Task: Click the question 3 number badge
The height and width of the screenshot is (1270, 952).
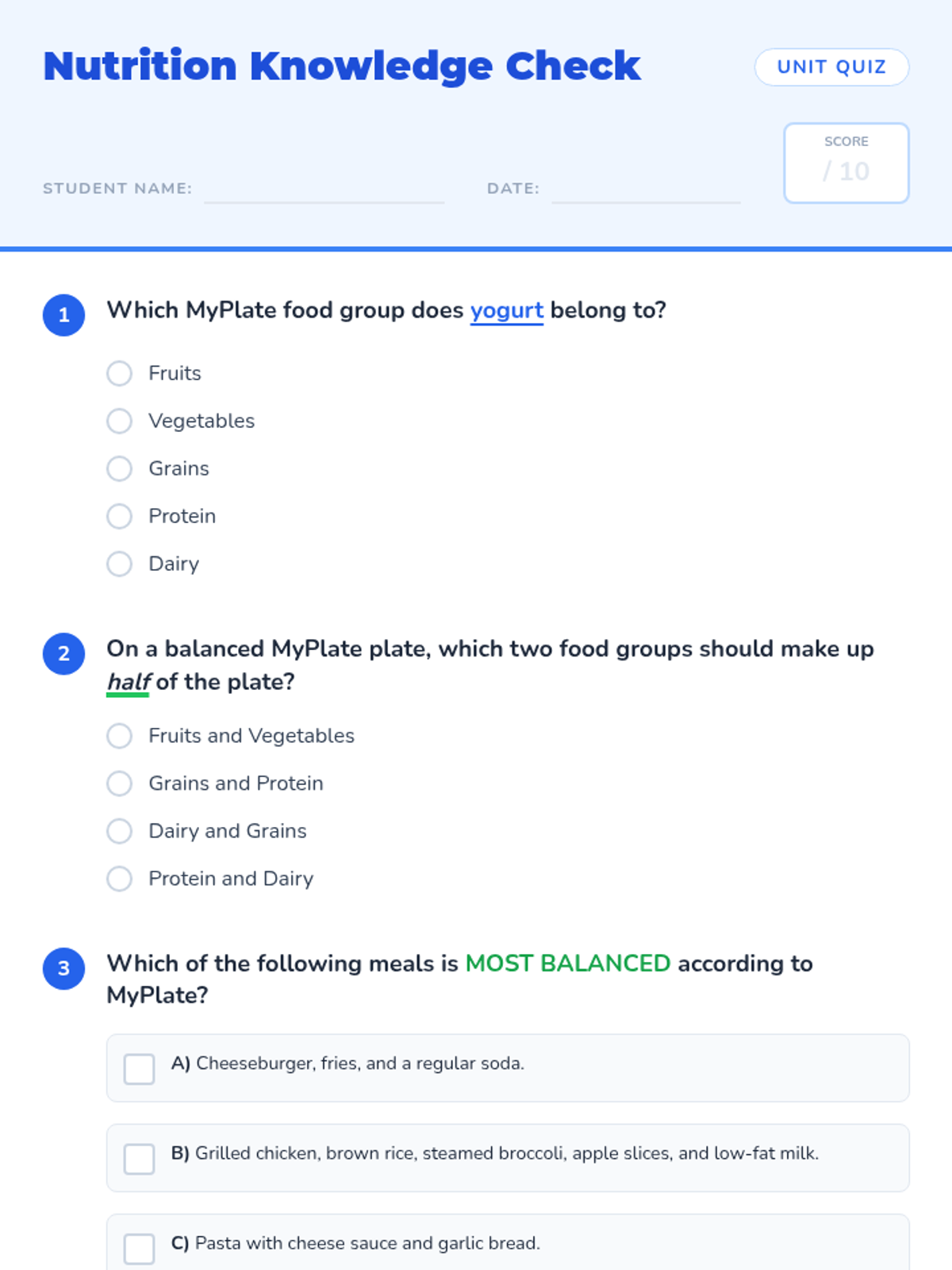Action: pos(64,968)
